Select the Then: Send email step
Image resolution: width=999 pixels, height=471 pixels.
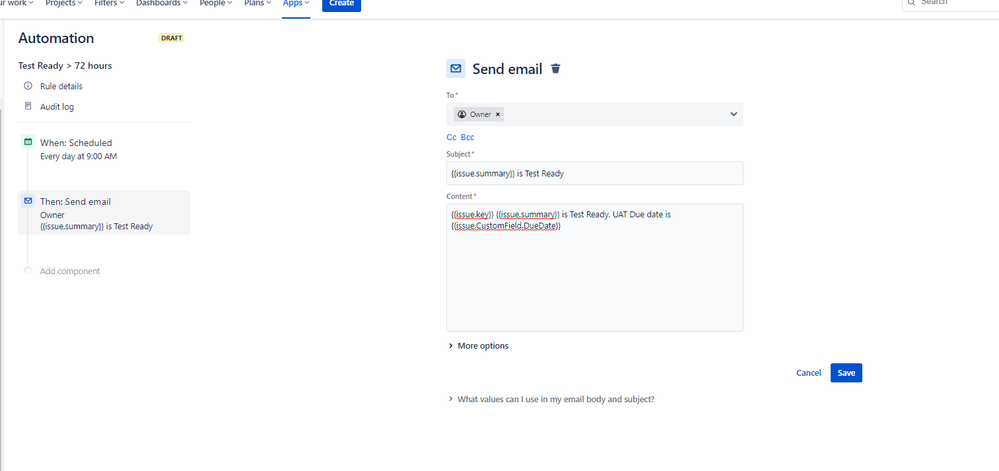point(104,213)
